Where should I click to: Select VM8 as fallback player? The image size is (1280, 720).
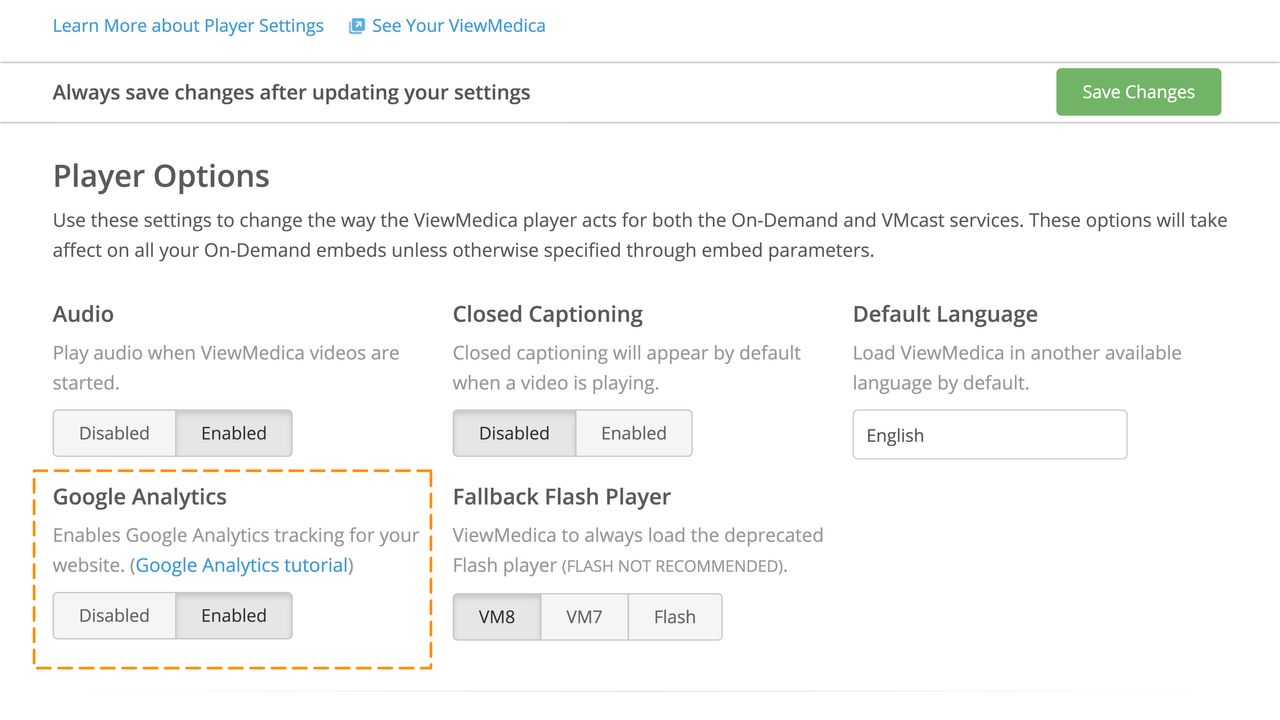point(496,617)
